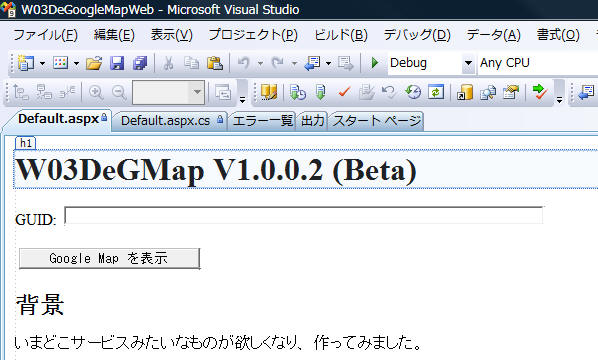Click the Zoom Out magnifier icon
Screen dimensions: 598x360
click(119, 93)
